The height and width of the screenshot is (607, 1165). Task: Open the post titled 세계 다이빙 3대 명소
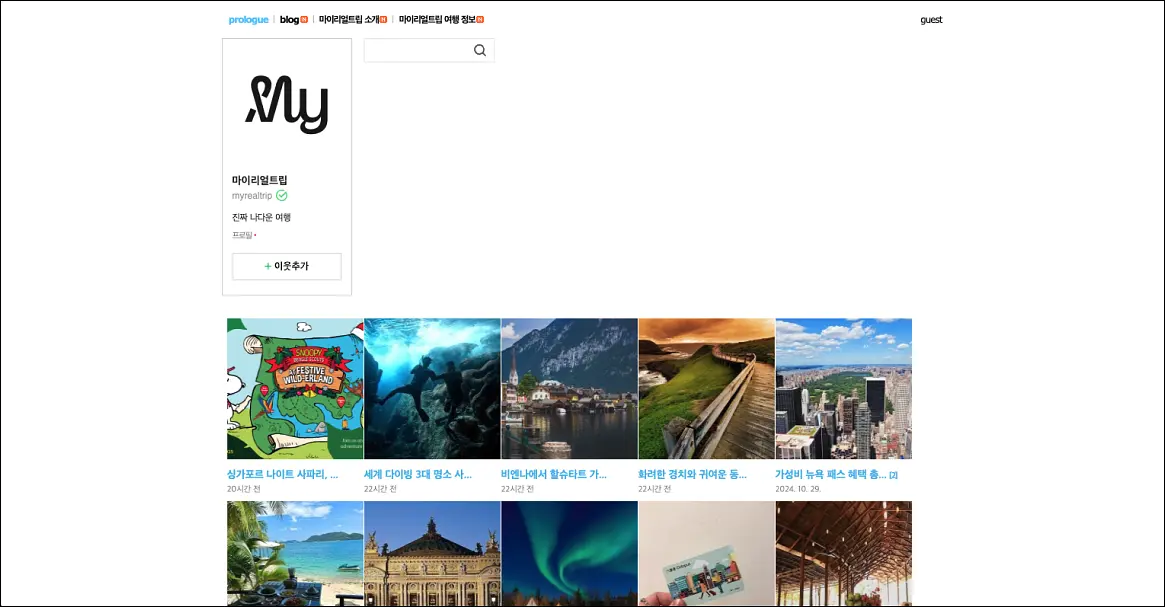[418, 474]
